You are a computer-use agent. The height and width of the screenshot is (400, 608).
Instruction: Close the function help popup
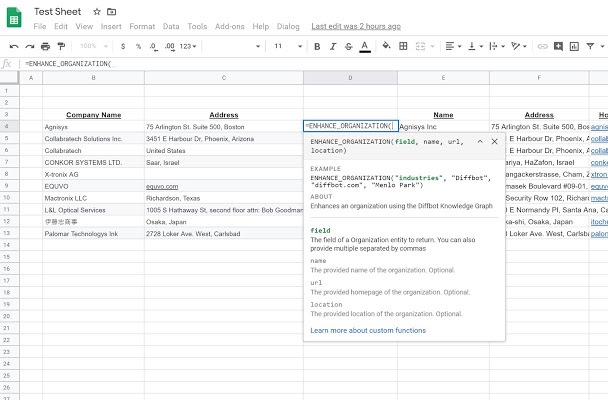(x=494, y=141)
